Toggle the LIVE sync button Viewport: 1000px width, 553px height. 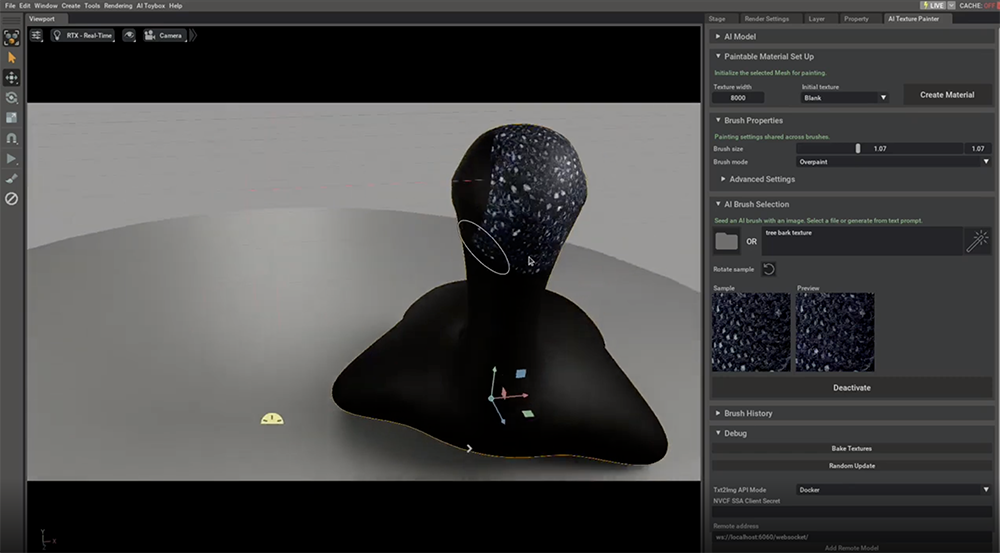[x=932, y=6]
